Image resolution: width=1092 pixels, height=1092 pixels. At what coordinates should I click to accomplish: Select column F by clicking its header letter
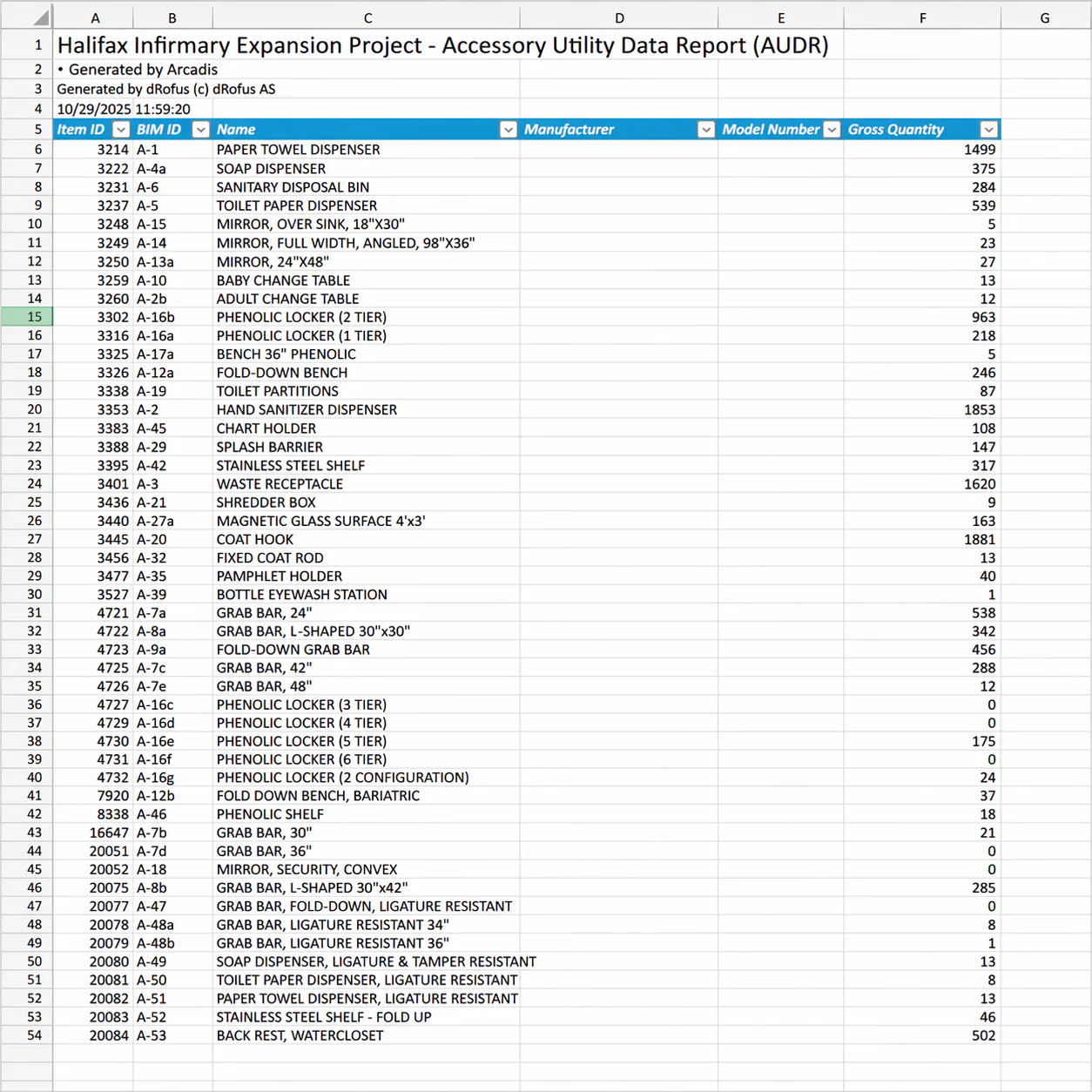[x=922, y=16]
